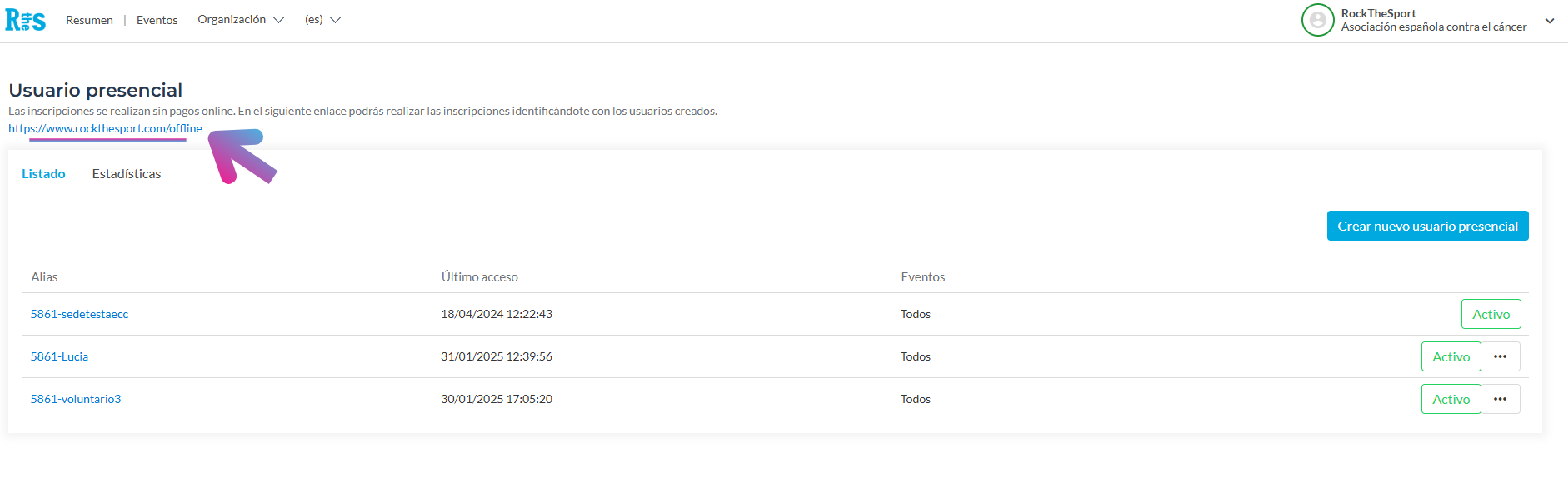The height and width of the screenshot is (498, 1568).
Task: Open three-dots menu for 5861-Lucia
Action: (1500, 356)
